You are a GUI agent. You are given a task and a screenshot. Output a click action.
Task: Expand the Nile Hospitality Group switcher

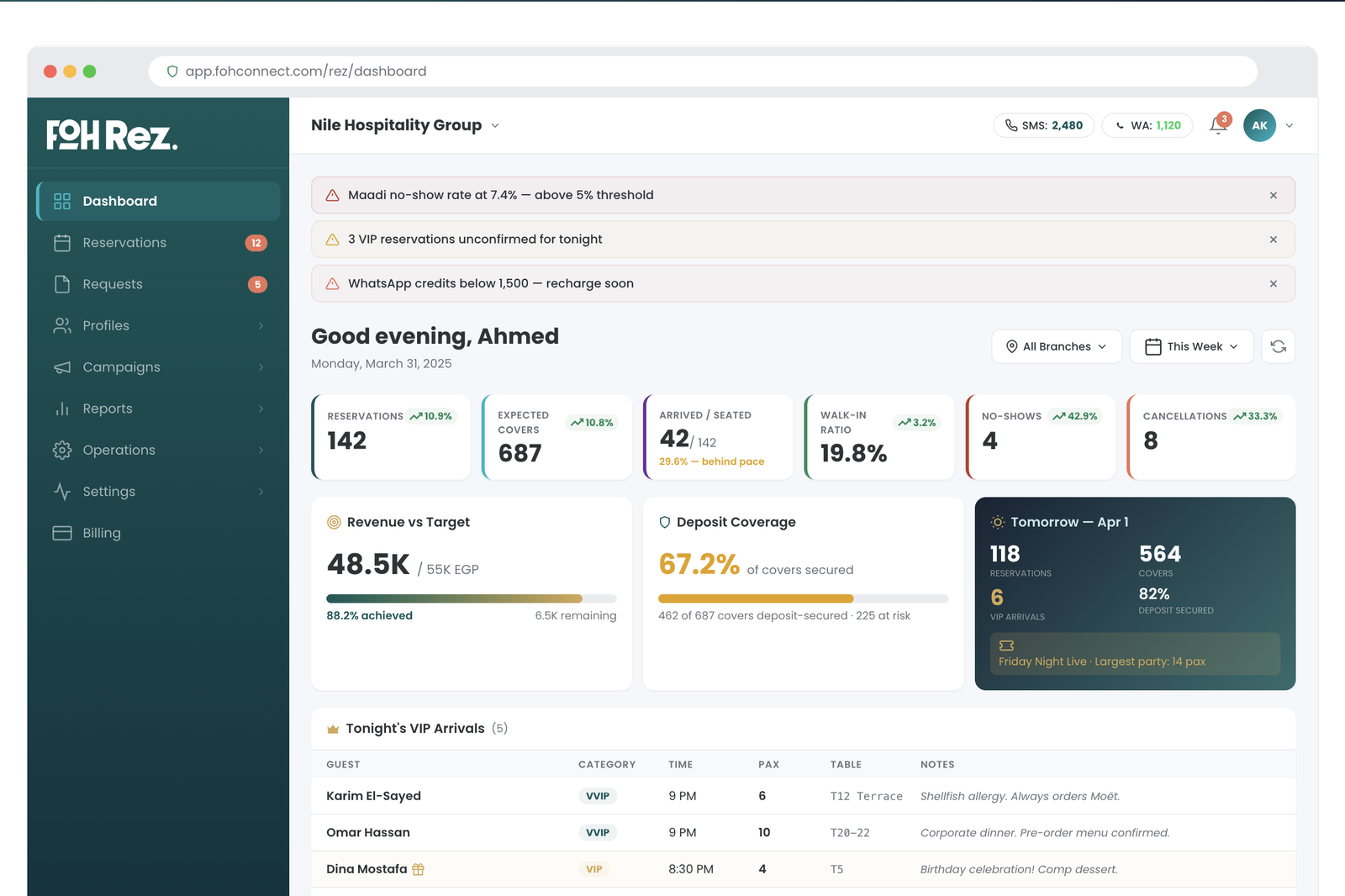pos(495,125)
